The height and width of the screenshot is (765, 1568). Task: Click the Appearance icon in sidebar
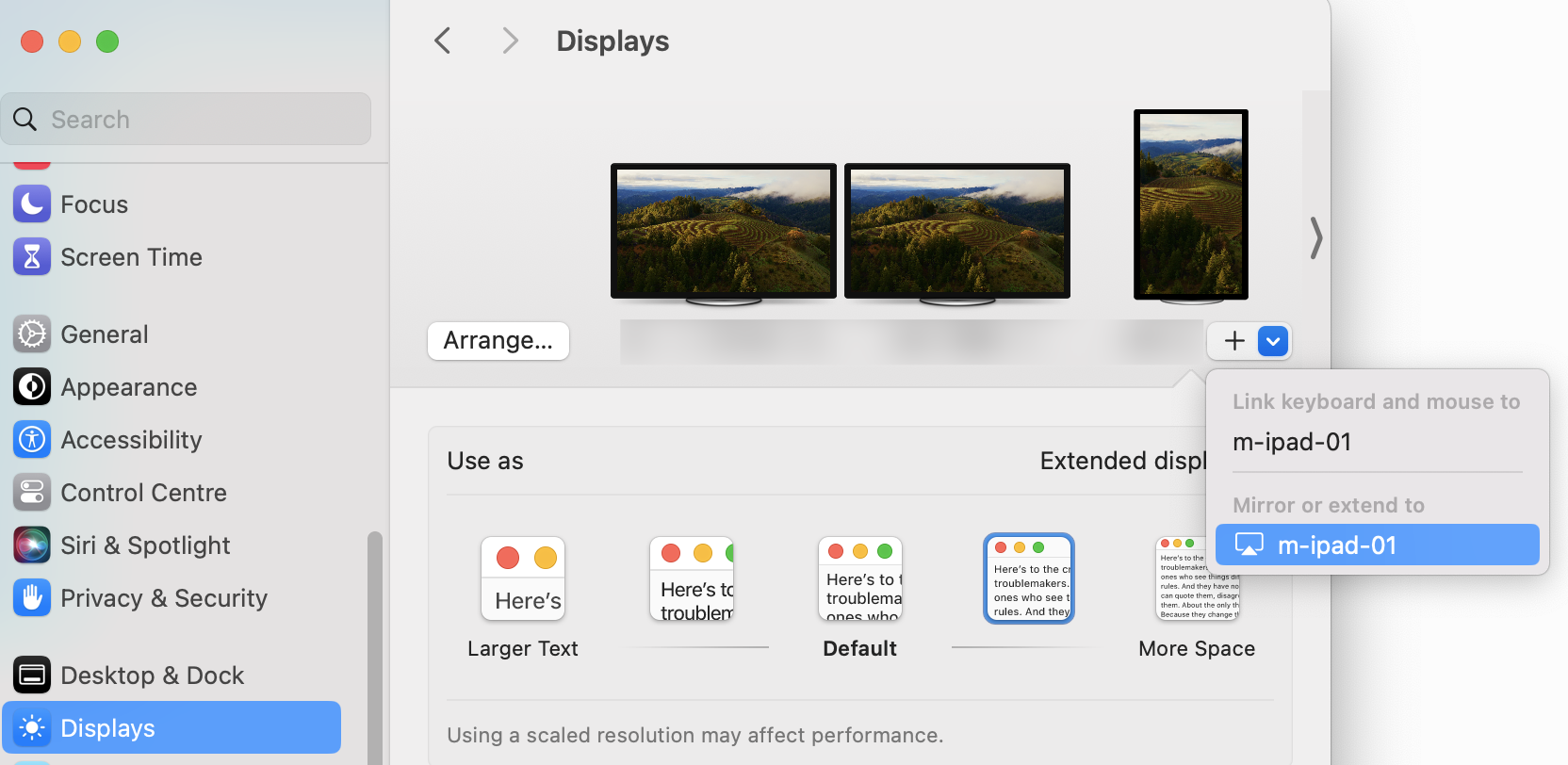point(32,387)
